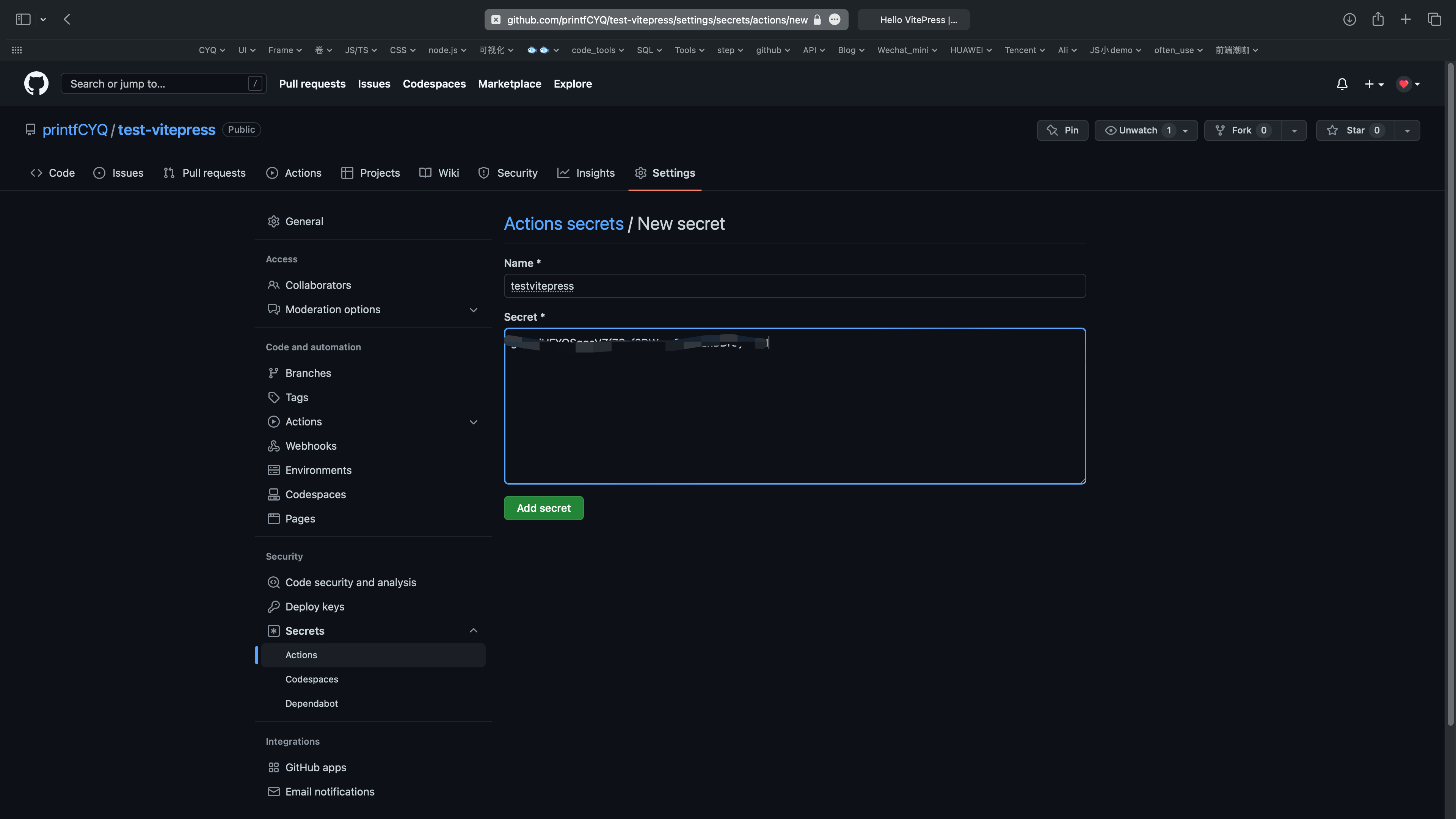This screenshot has width=1456, height=819.
Task: Expand sidebar Actions chevron
Action: 474,422
